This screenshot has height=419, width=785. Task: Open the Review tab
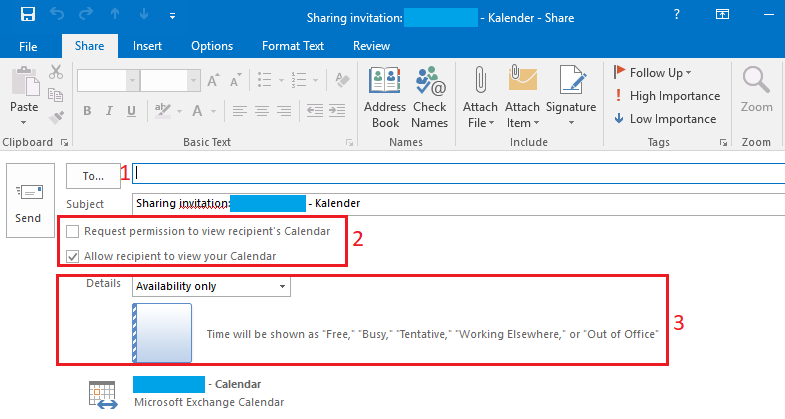click(x=371, y=46)
